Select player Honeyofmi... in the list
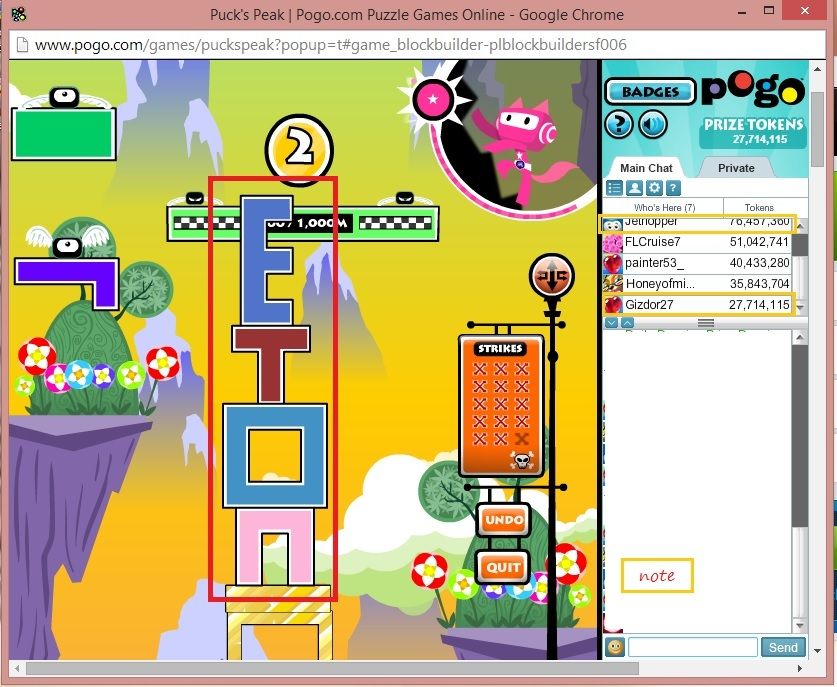837x687 pixels. click(697, 284)
